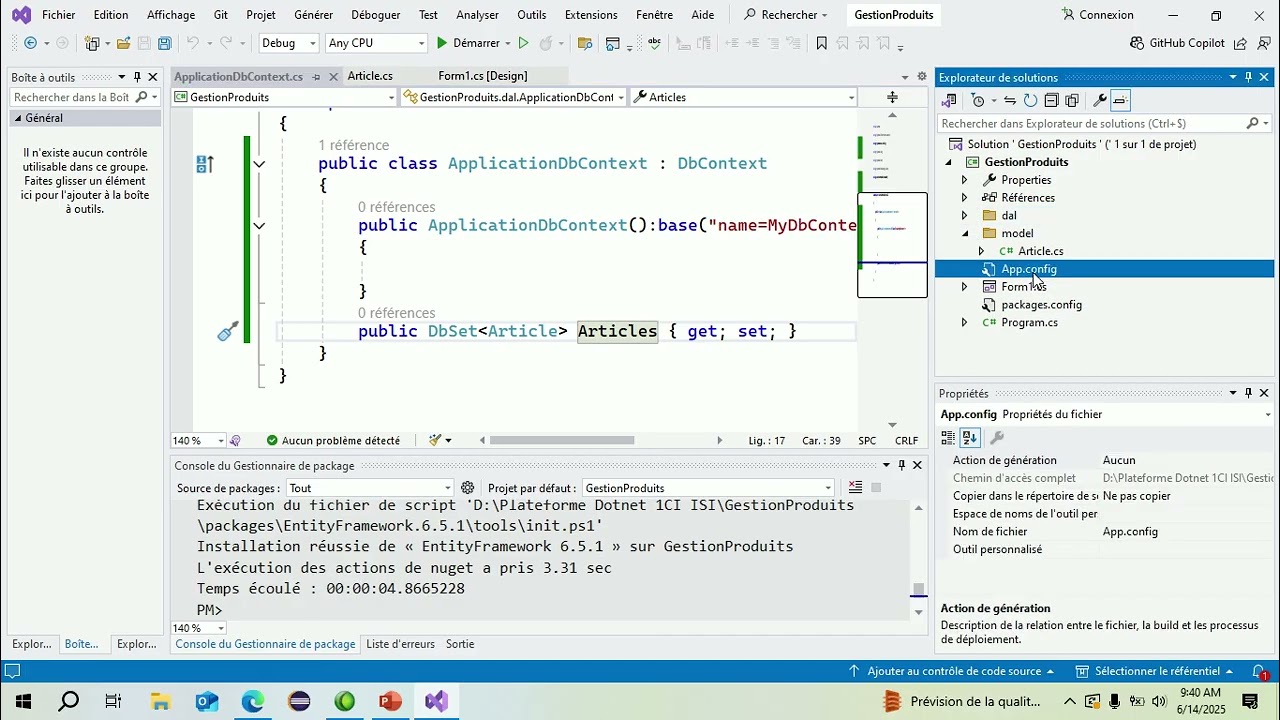Pin the Explorateur de solutions panel
Screen dimensions: 1280x720
1248,77
